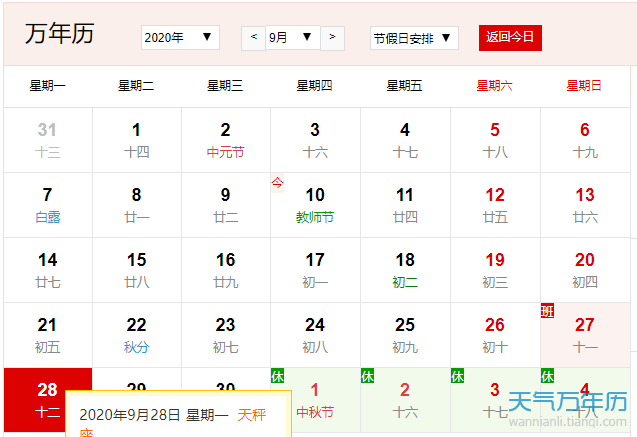Select September 26 初十
Screen dimensions: 637x437
pyautogui.click(x=495, y=335)
